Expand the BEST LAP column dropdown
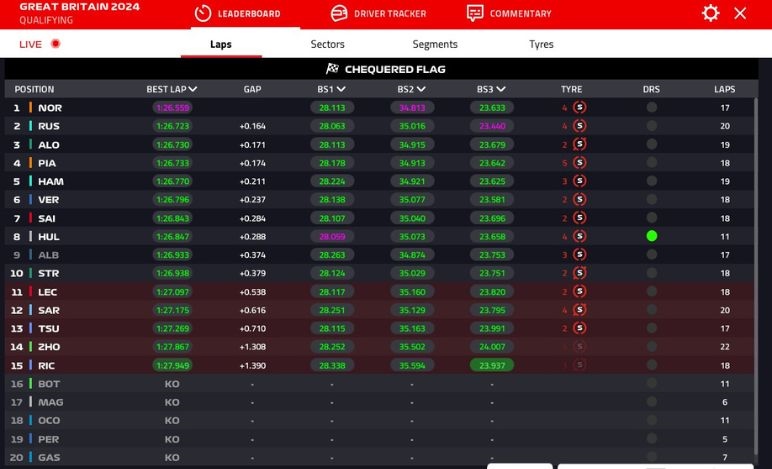Screen dimensions: 772x469 coord(192,89)
